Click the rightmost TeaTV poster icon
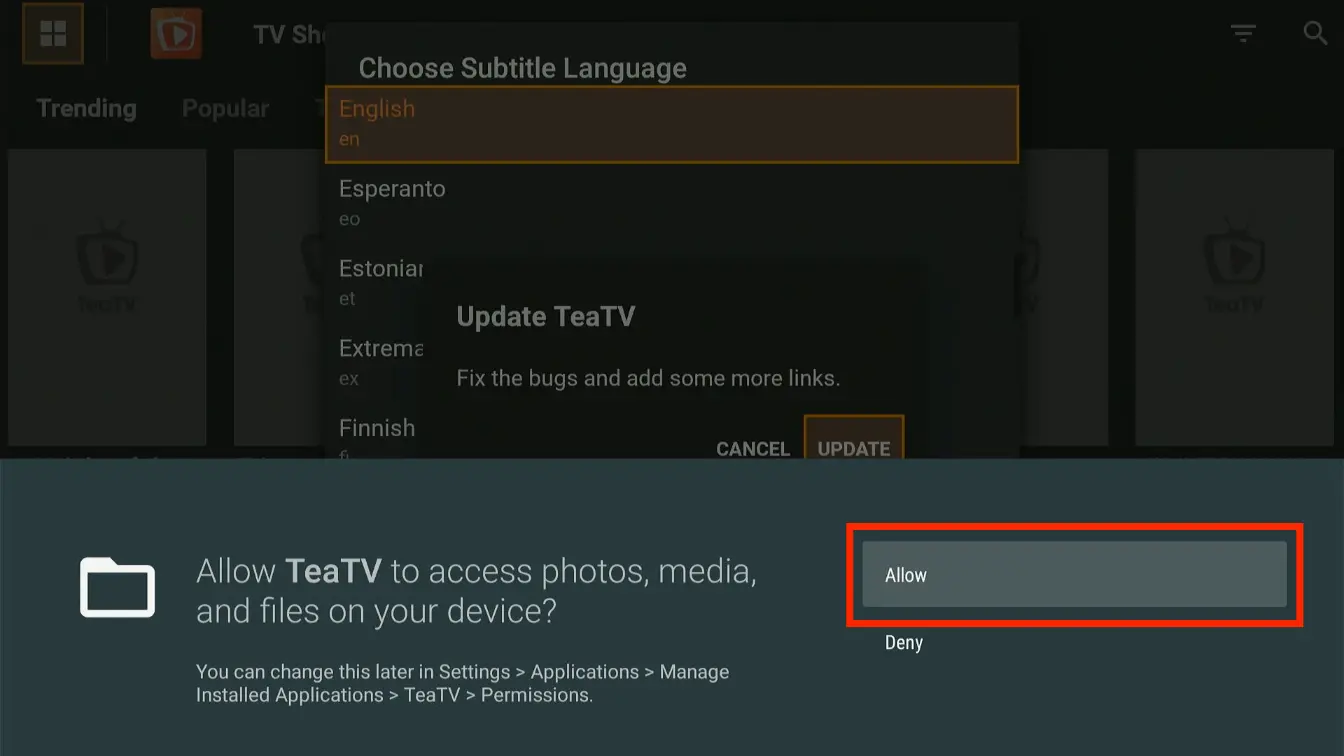Screen dimensions: 1344x756 (1234, 265)
